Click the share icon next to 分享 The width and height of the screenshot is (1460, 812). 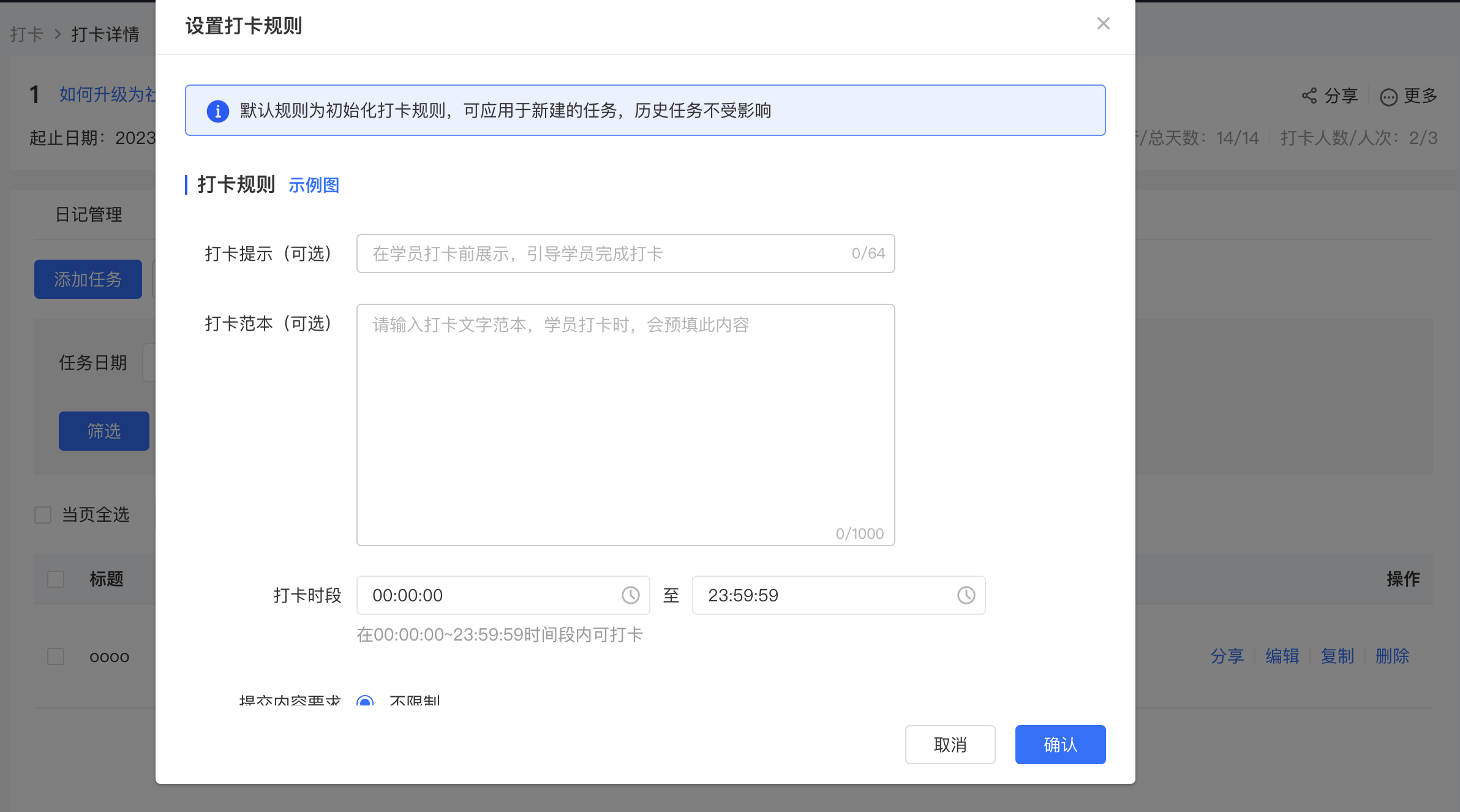click(1309, 96)
